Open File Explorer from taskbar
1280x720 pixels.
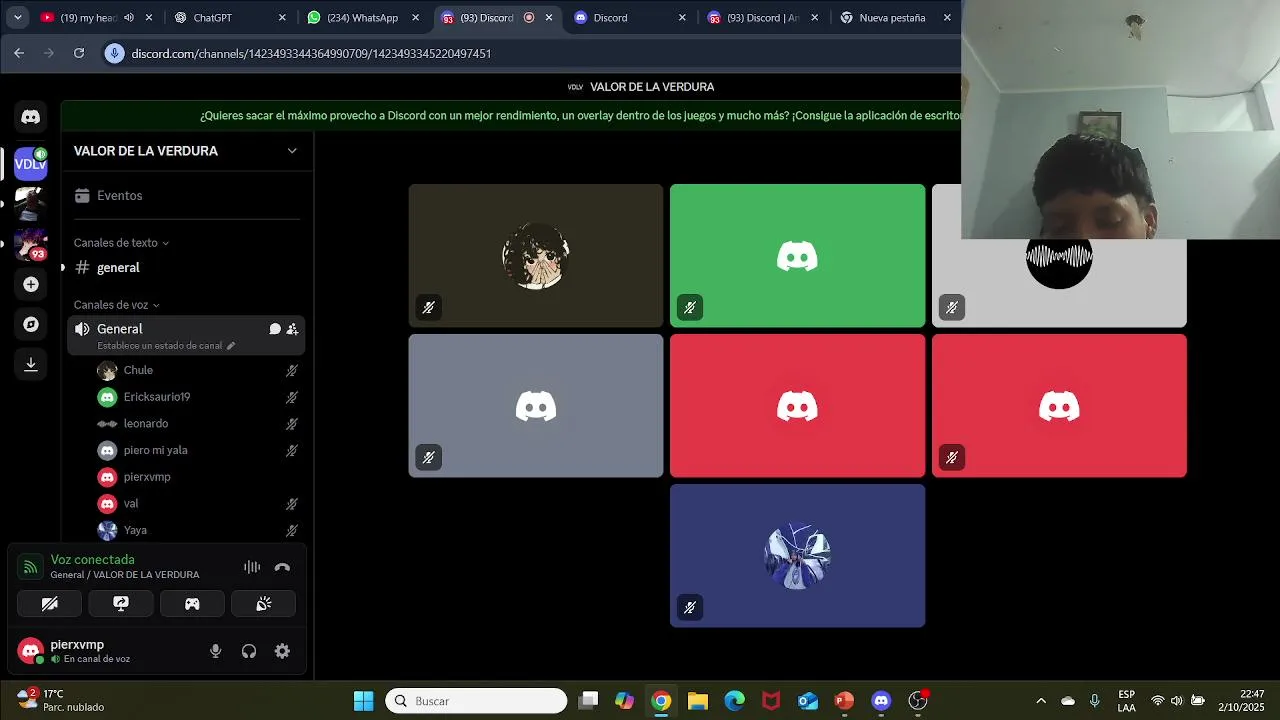click(x=698, y=701)
